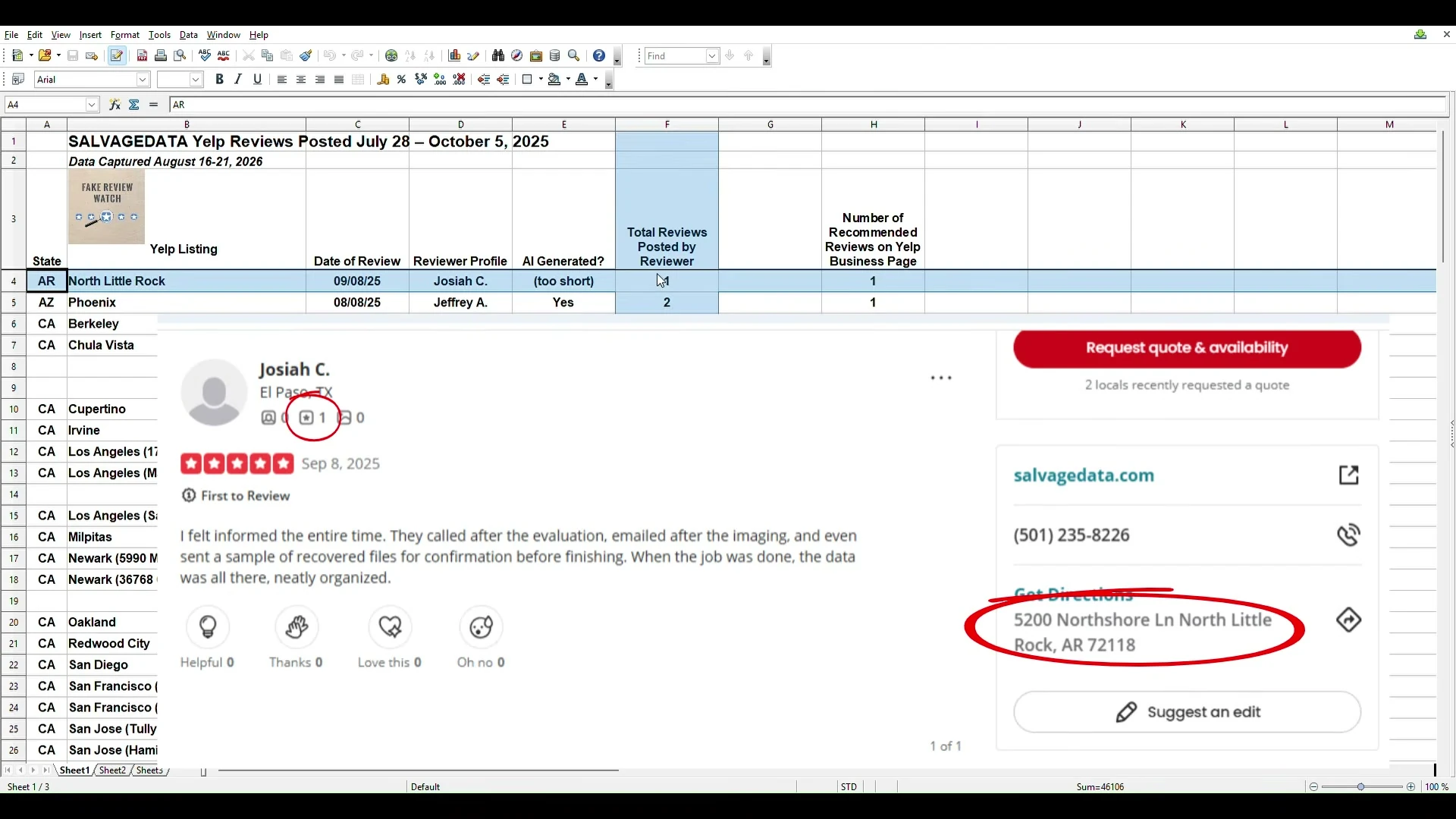Apply Currency number format
This screenshot has width=1456, height=819.
pos(383,80)
